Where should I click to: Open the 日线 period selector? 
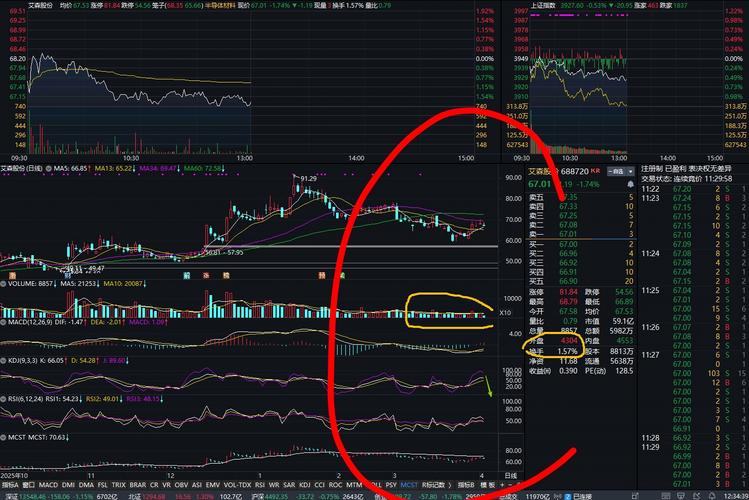pyautogui.click(x=511, y=476)
